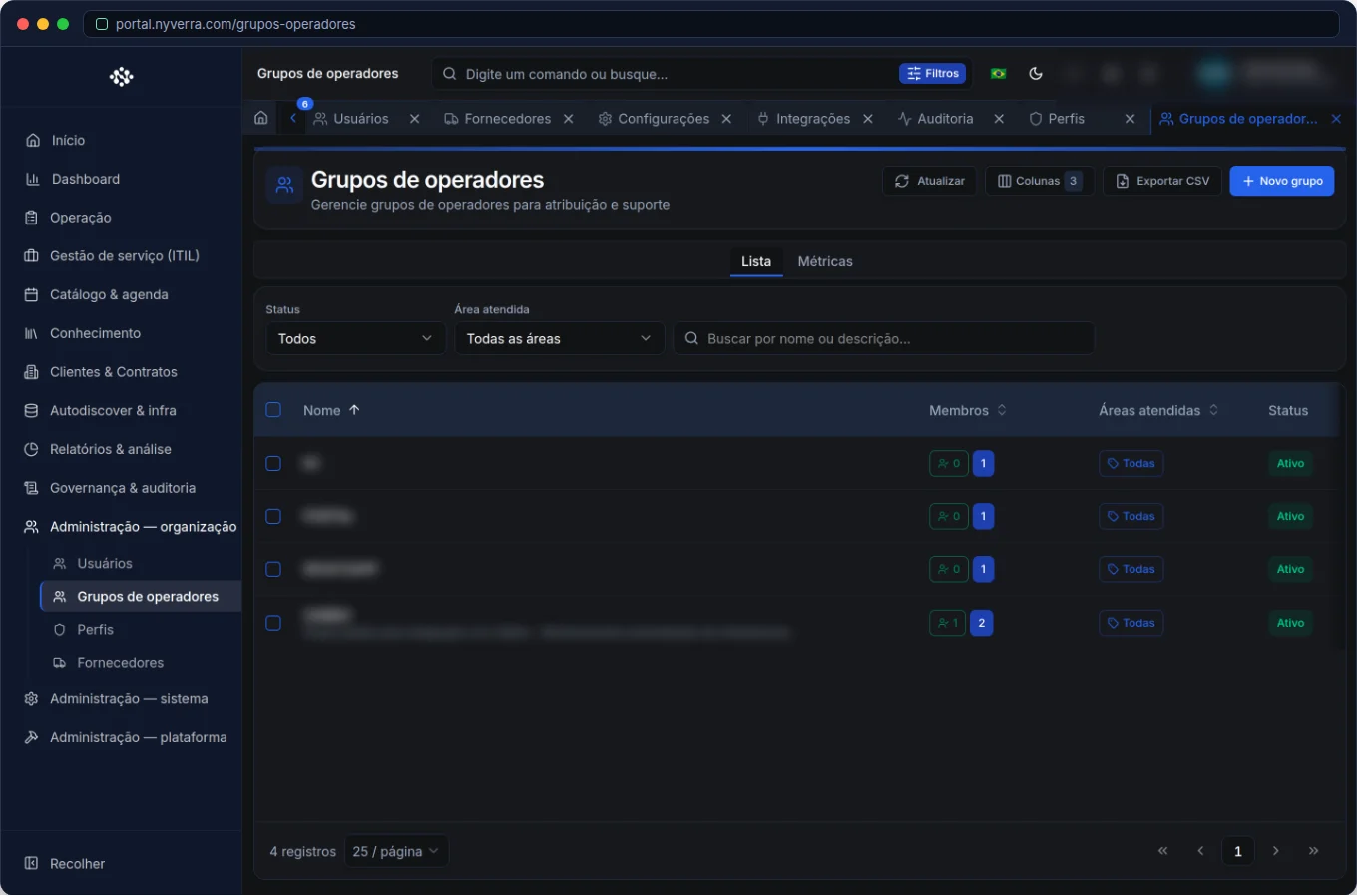1357x896 pixels.
Task: Click the Exportar CSV button
Action: pos(1162,181)
